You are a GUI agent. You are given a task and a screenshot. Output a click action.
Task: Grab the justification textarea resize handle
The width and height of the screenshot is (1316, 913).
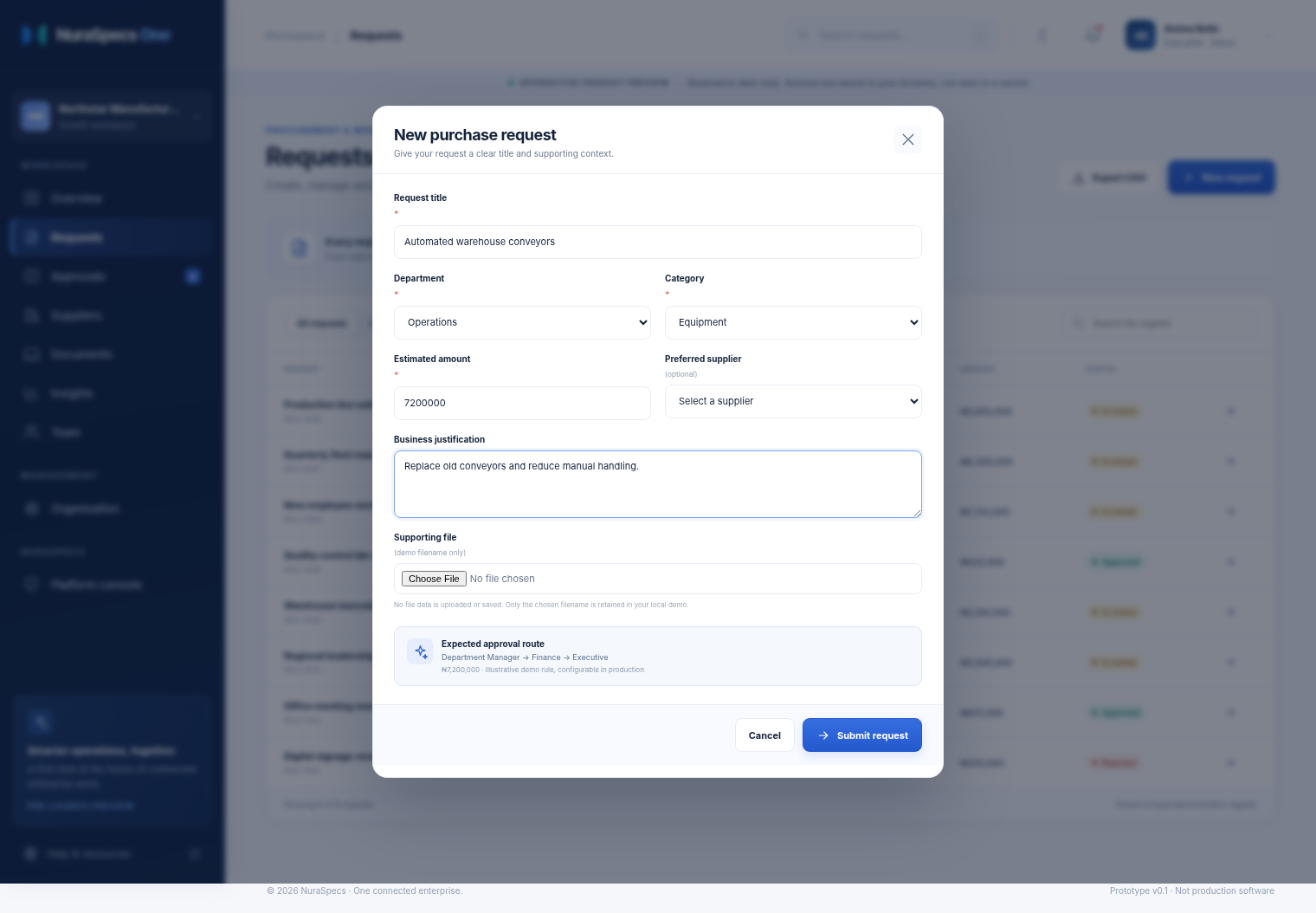tap(916, 512)
